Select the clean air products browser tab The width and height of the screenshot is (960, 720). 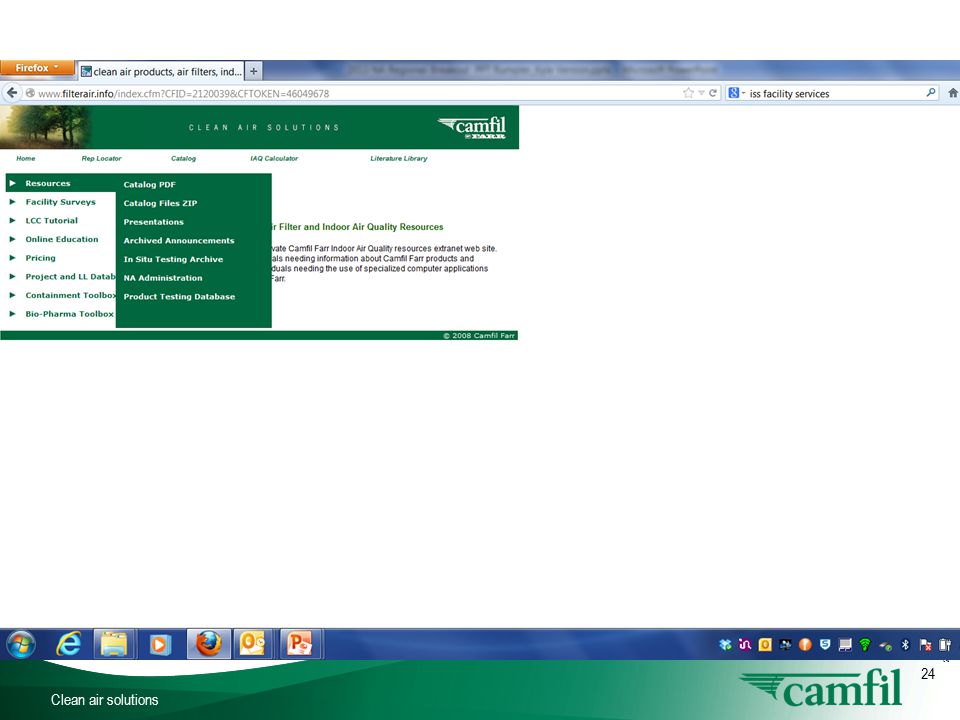coord(162,72)
